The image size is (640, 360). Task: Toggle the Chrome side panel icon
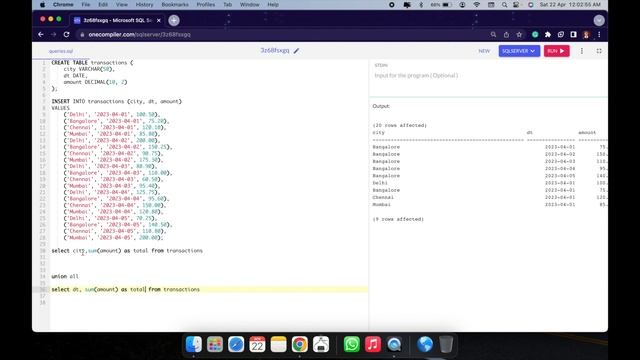573,35
